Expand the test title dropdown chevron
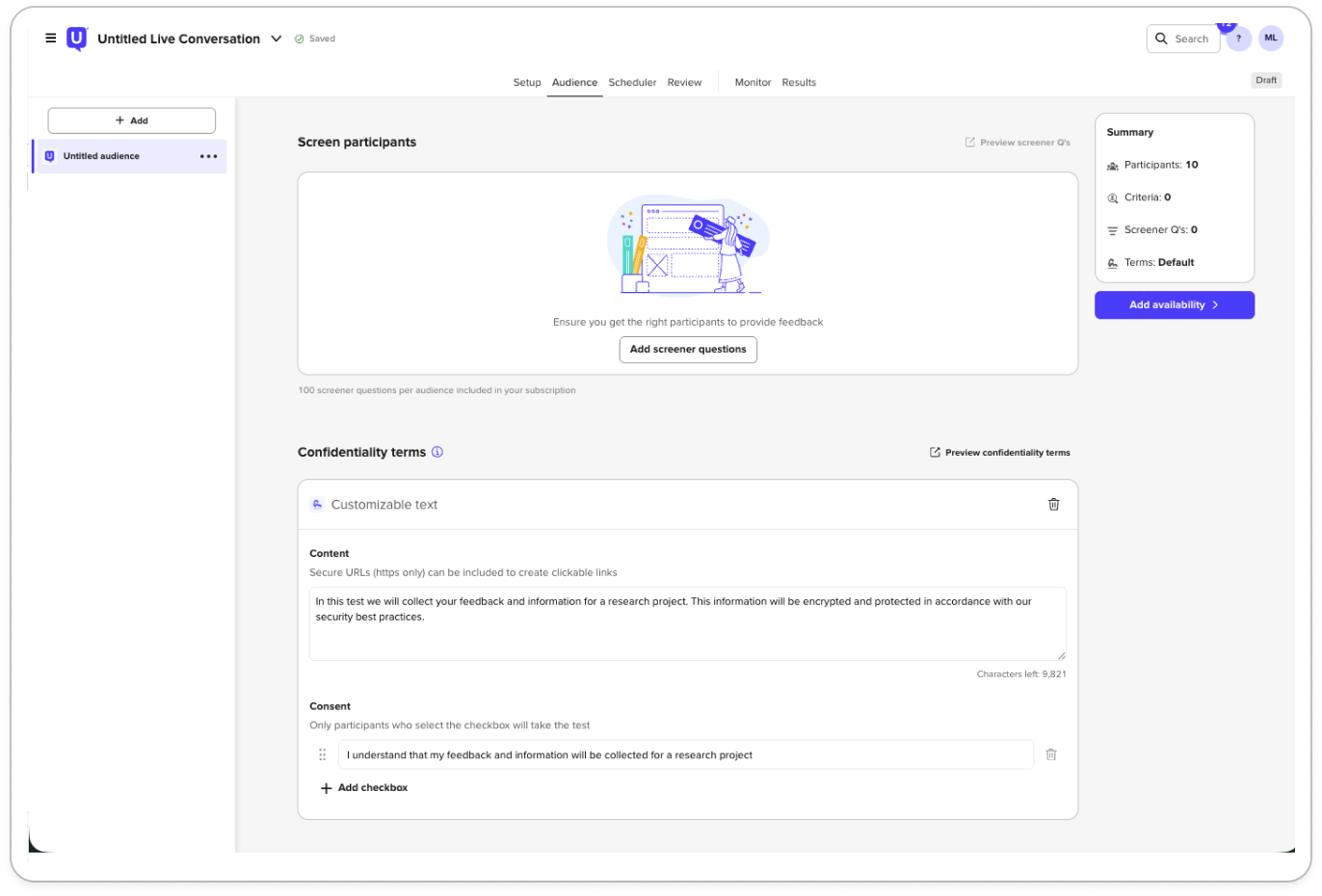The height and width of the screenshot is (896, 1322). (277, 39)
